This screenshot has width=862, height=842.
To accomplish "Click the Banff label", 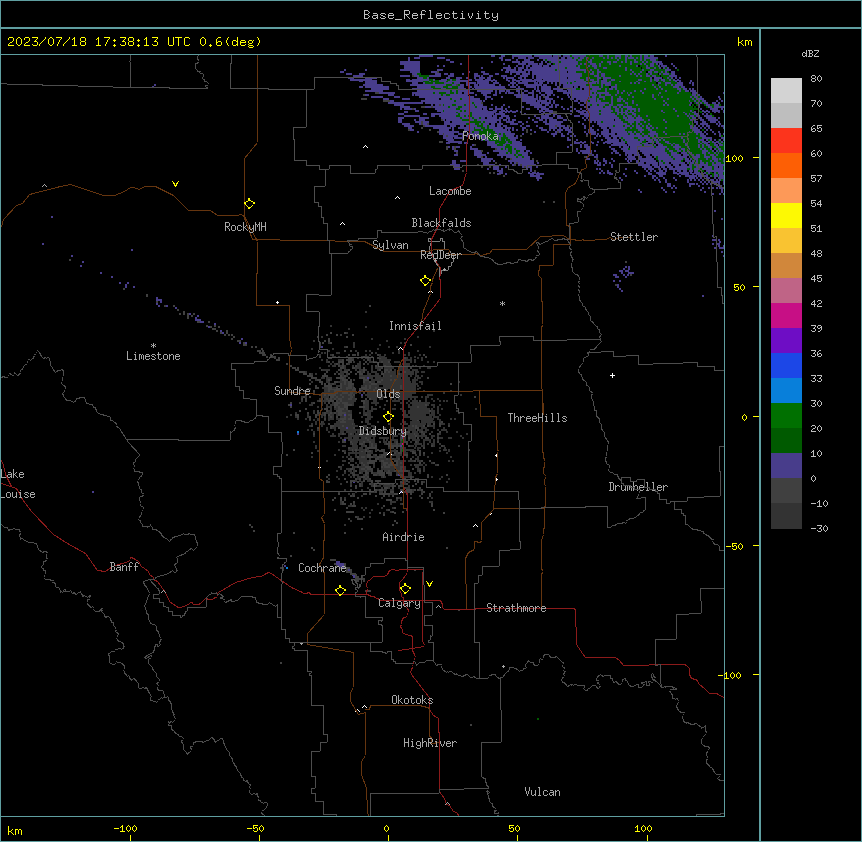I will tap(124, 567).
